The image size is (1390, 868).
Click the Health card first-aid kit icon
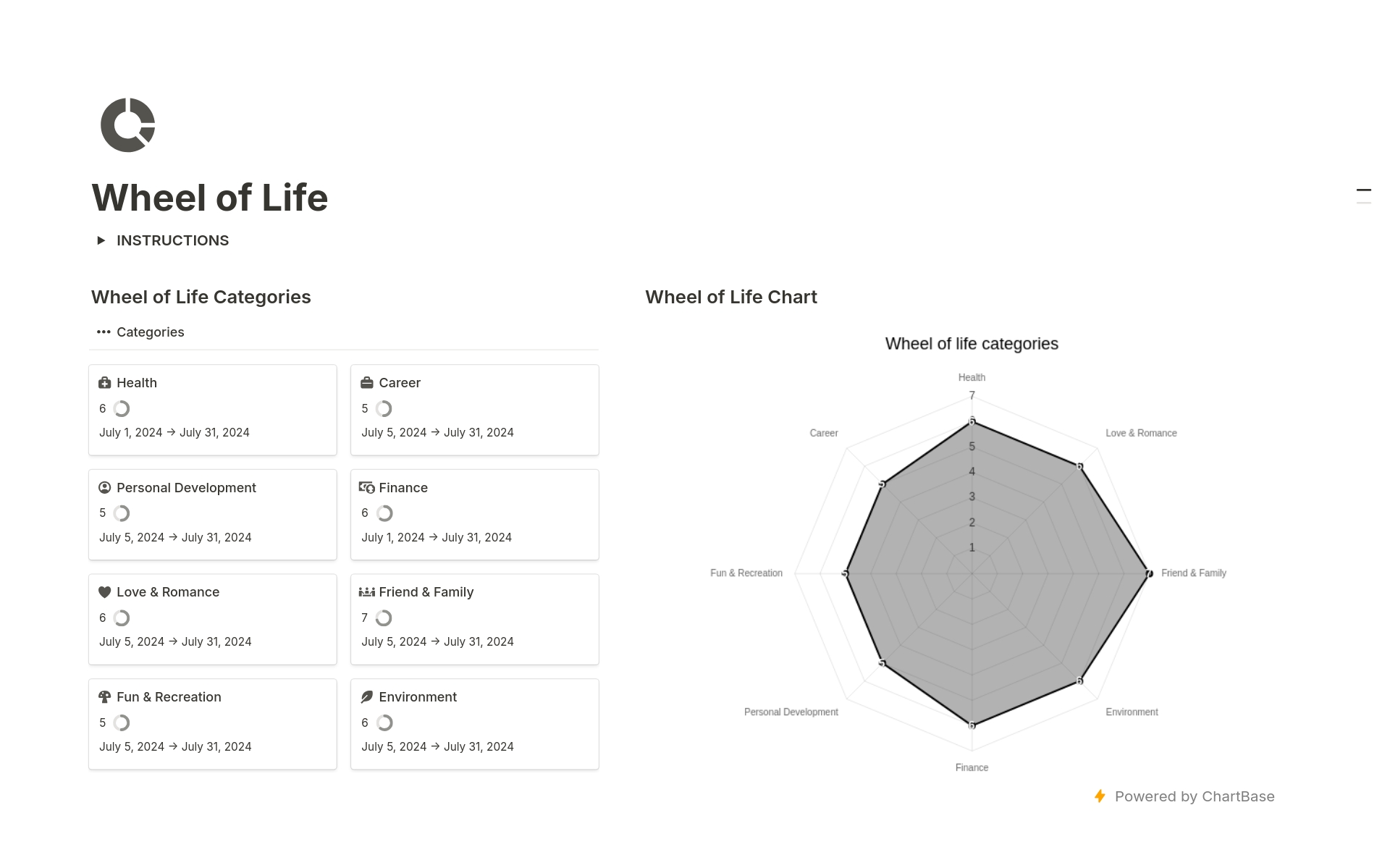coord(105,383)
